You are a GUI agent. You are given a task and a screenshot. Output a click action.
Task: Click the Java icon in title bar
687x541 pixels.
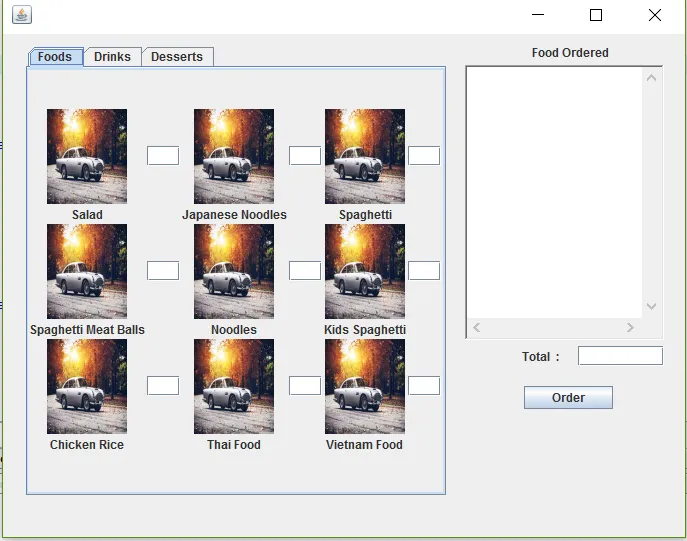22,15
